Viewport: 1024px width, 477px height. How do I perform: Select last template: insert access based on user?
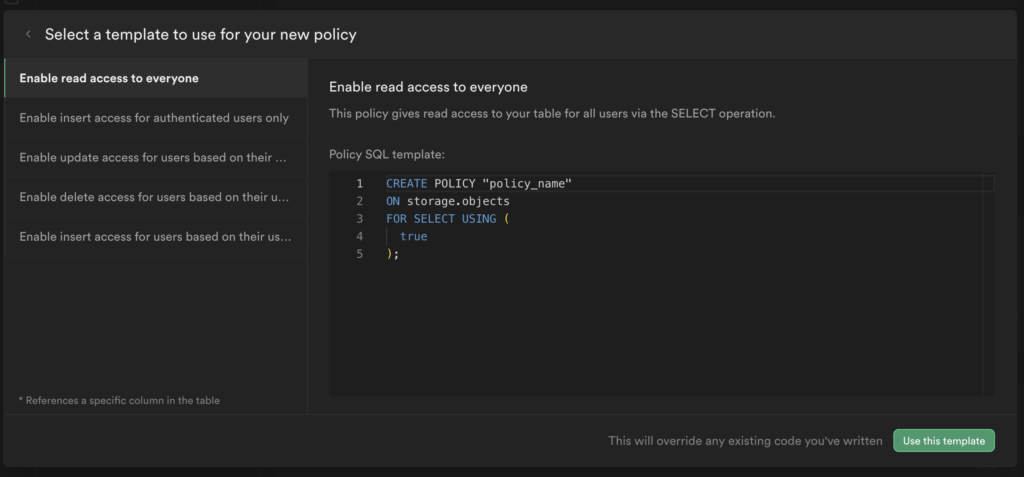154,237
